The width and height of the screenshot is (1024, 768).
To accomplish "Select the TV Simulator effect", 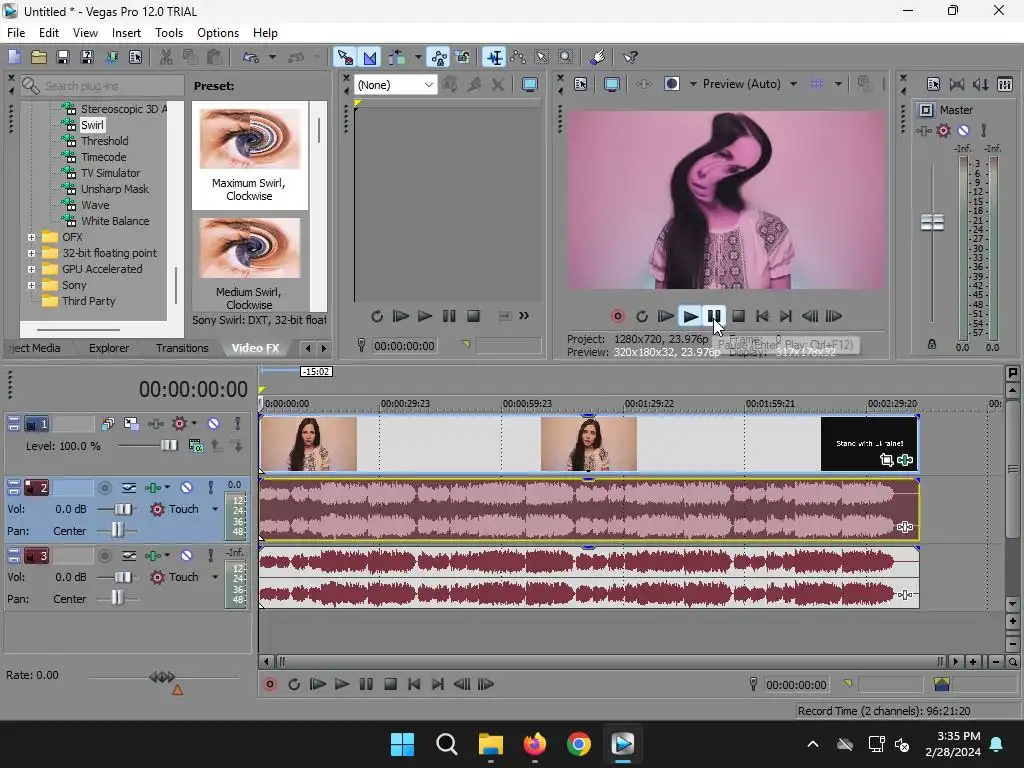I will [110, 173].
